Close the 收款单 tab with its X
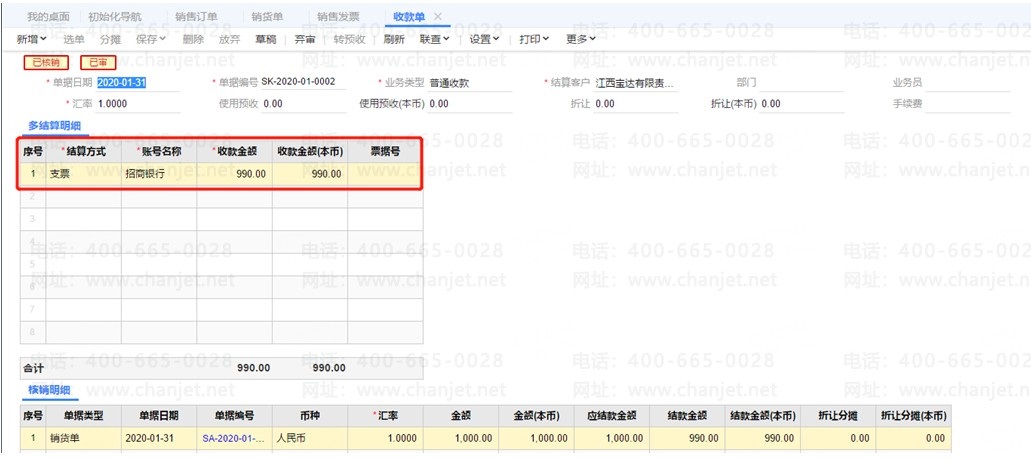 point(439,16)
